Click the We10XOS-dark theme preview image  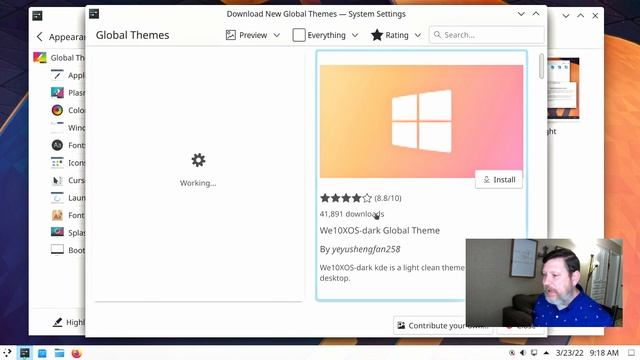421,121
